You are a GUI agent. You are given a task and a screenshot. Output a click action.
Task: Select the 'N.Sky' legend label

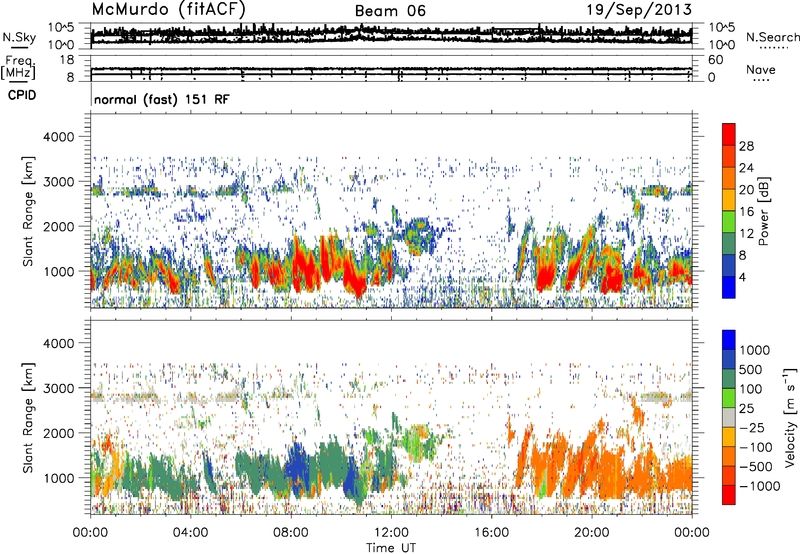click(19, 37)
